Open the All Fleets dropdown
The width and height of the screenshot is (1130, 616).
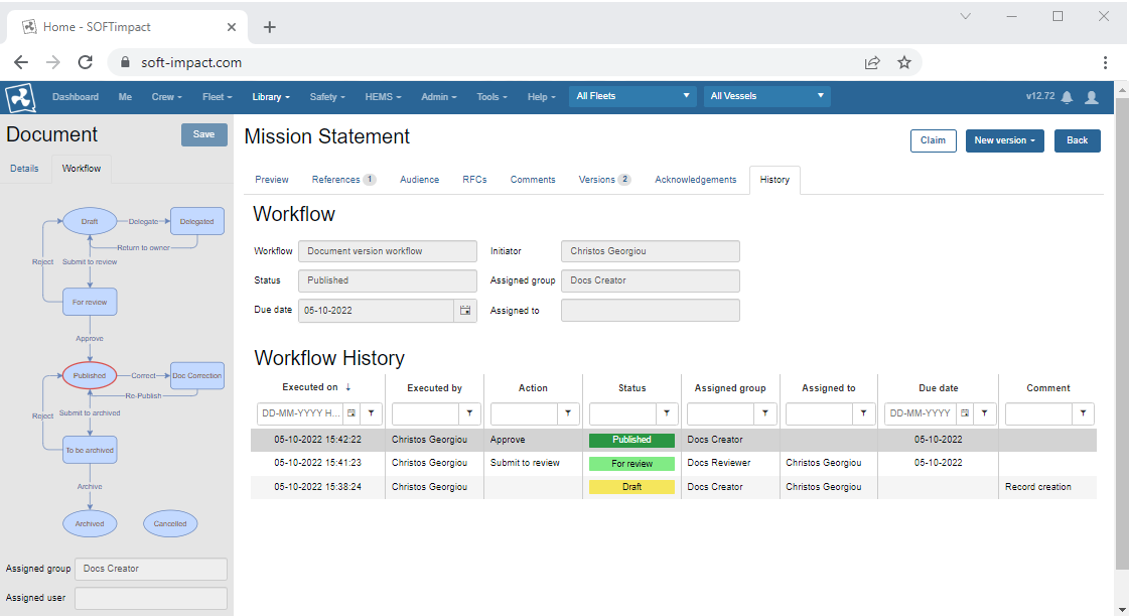pos(633,97)
